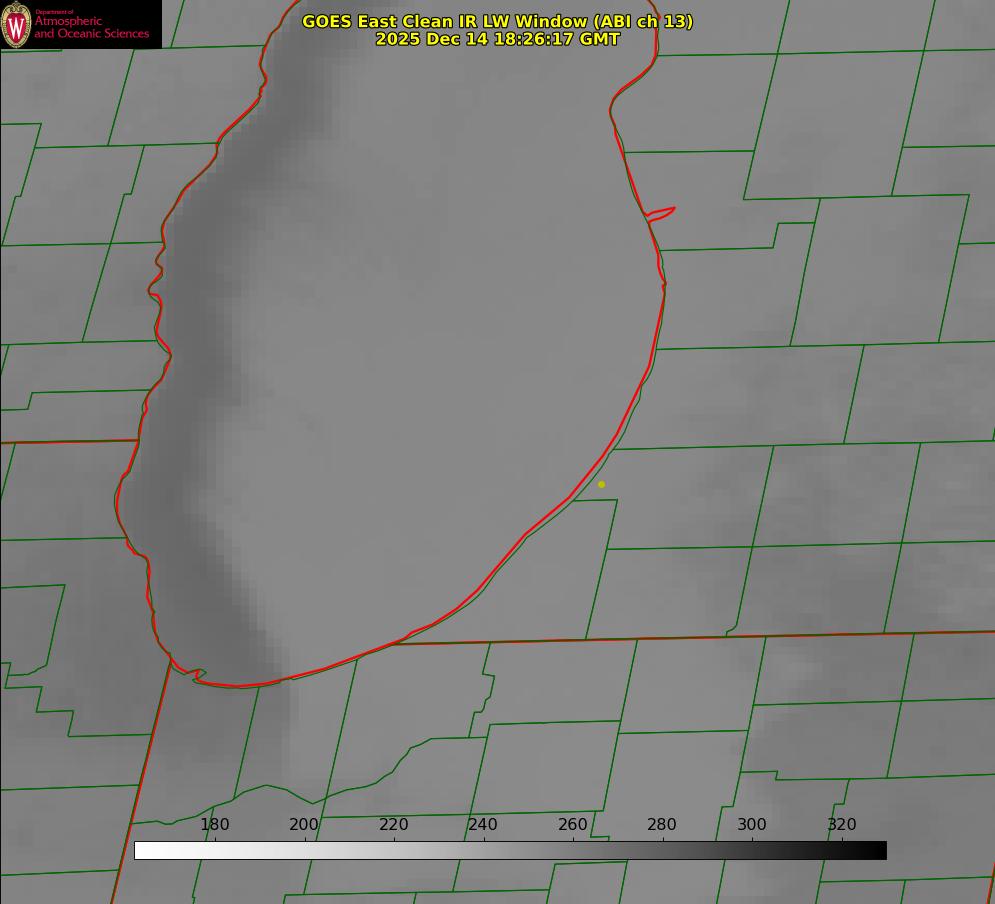This screenshot has width=995, height=904.
Task: Click the UW crest logo
Action: coord(17,25)
